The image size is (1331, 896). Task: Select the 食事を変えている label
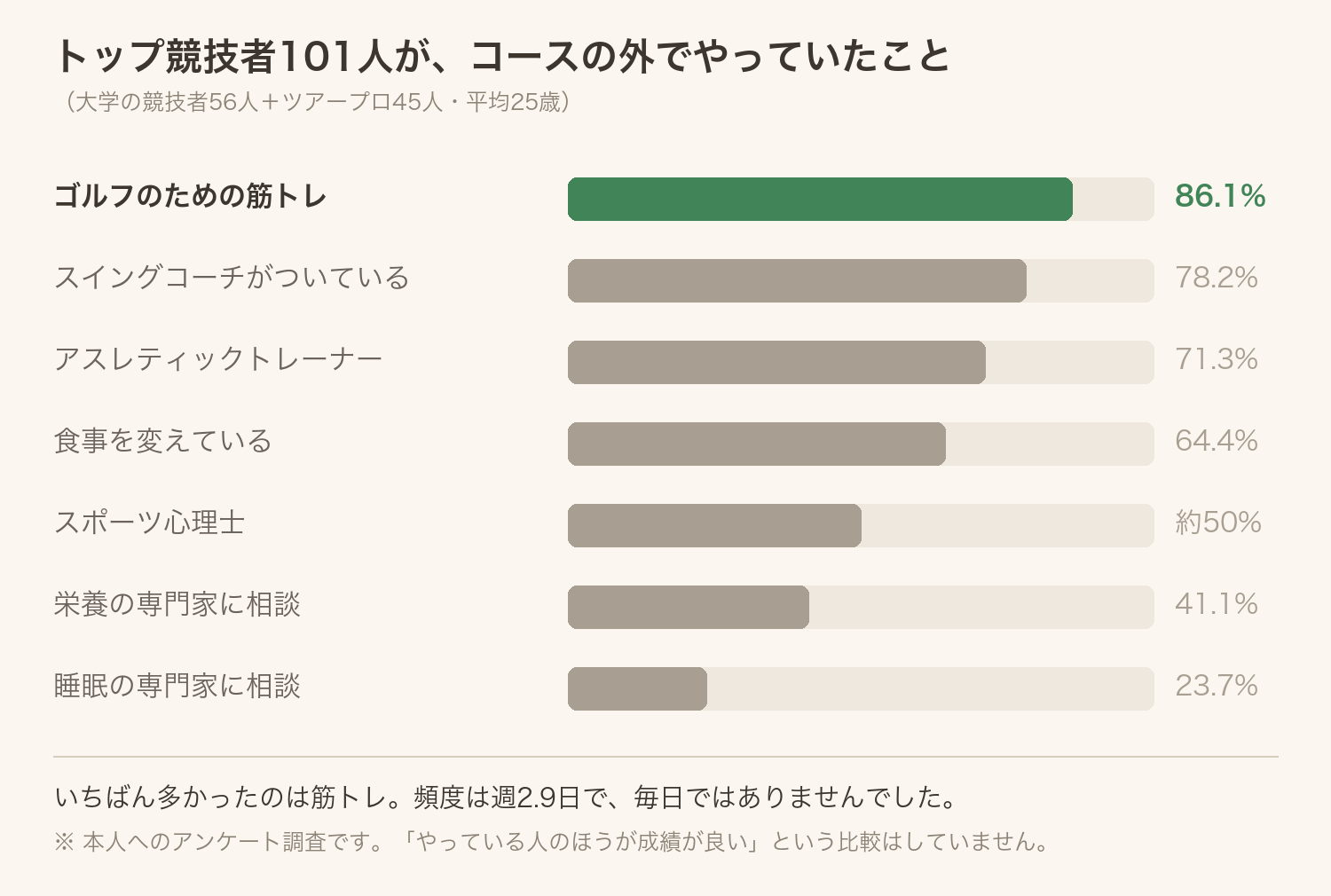click(x=162, y=441)
